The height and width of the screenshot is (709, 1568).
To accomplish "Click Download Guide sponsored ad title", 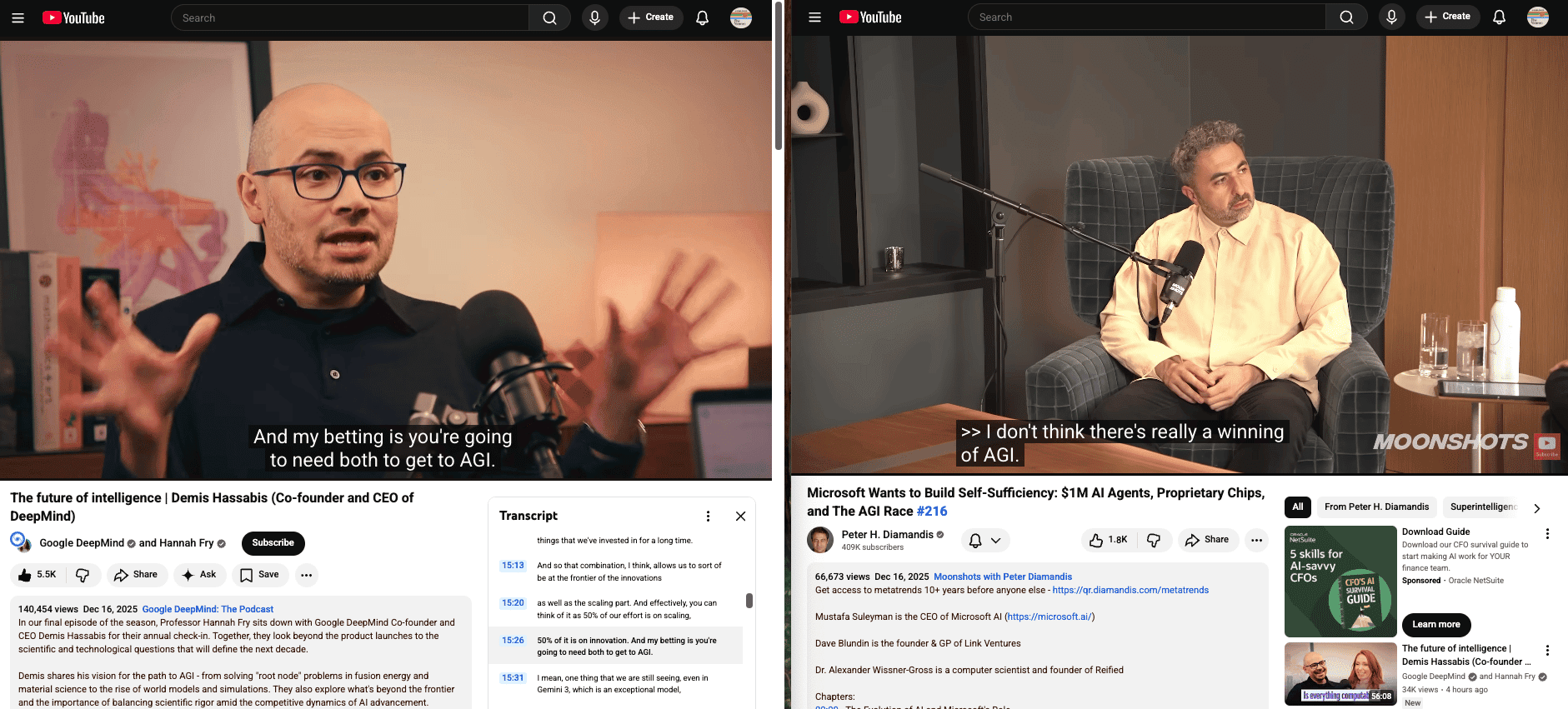I will tap(1435, 532).
